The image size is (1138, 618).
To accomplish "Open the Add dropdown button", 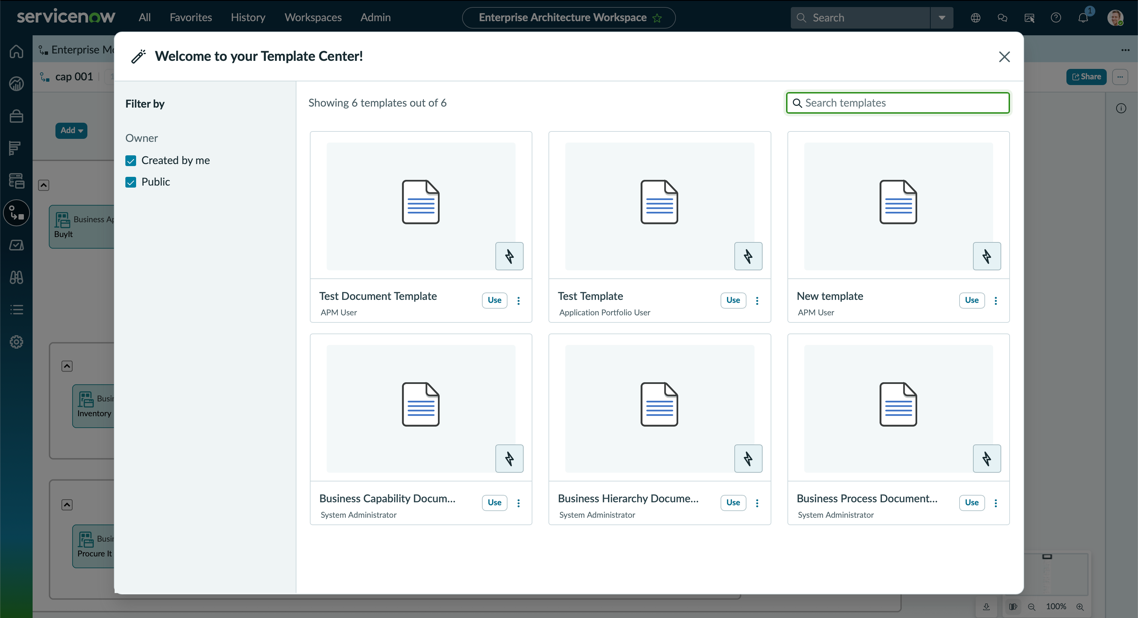I will point(71,131).
